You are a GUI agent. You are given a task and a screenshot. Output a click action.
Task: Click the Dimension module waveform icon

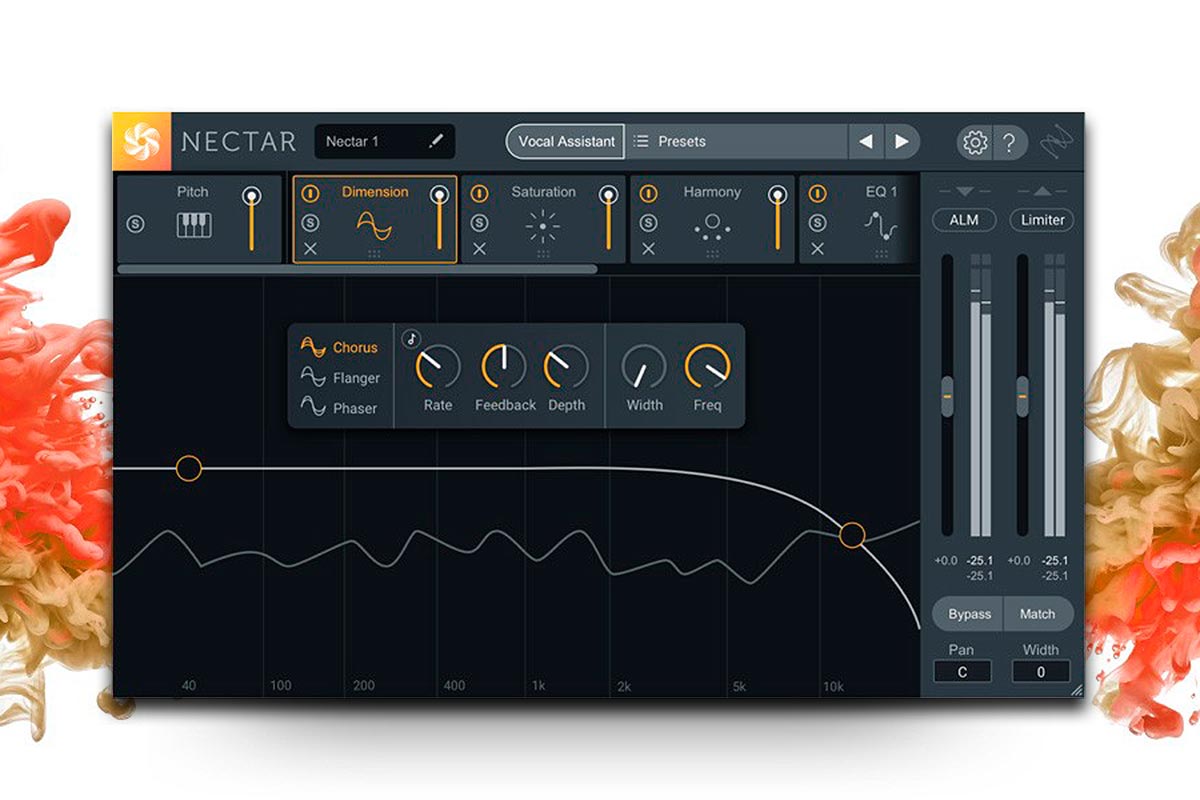pyautogui.click(x=375, y=226)
